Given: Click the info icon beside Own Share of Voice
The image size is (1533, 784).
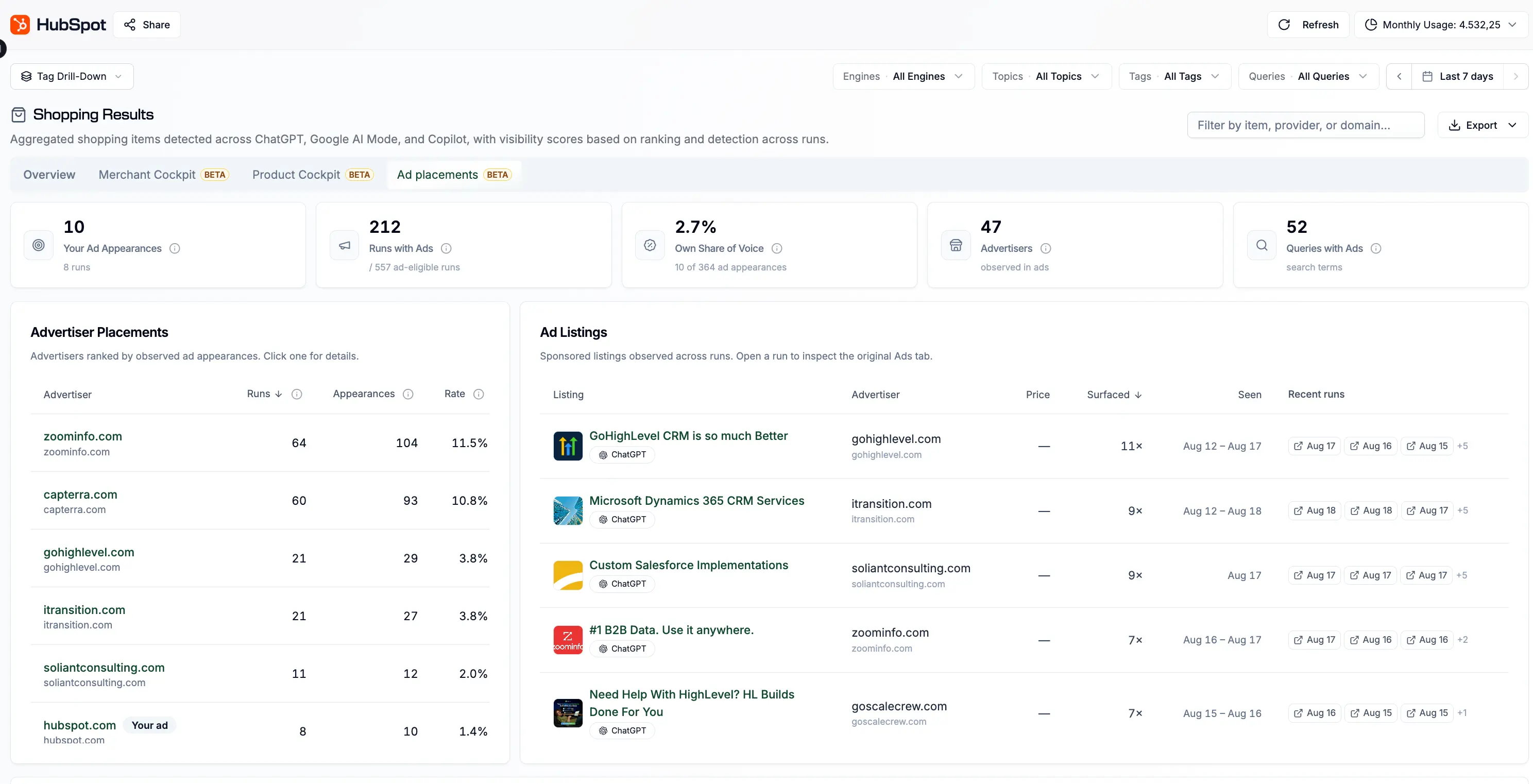Looking at the screenshot, I should pos(777,248).
